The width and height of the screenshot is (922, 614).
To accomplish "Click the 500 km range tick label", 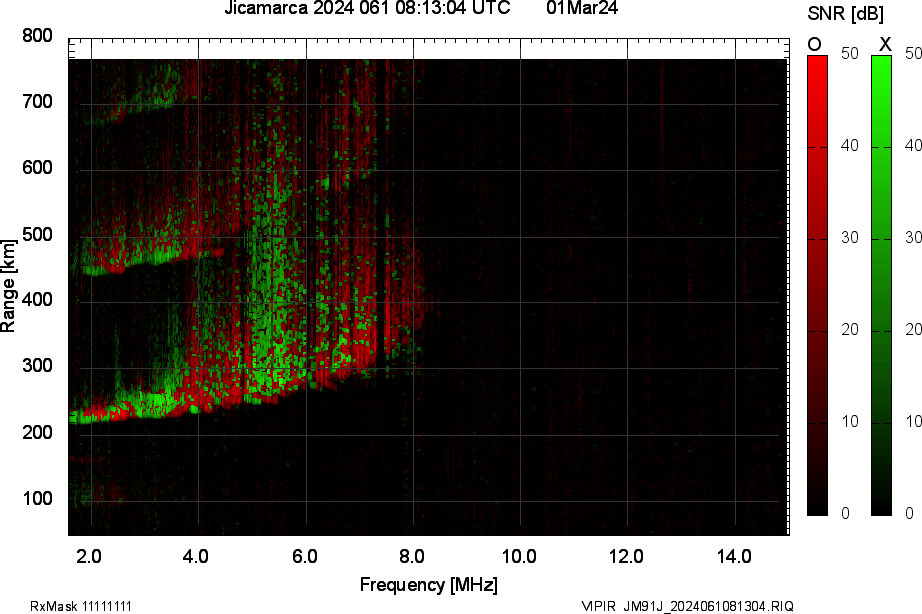I will 37,236.
